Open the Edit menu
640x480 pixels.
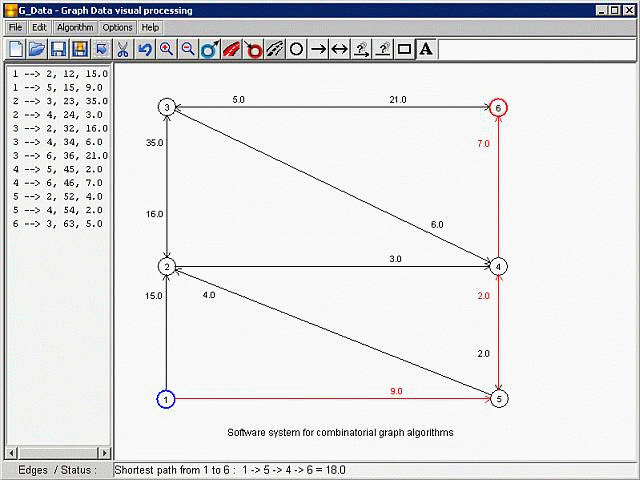[40, 27]
